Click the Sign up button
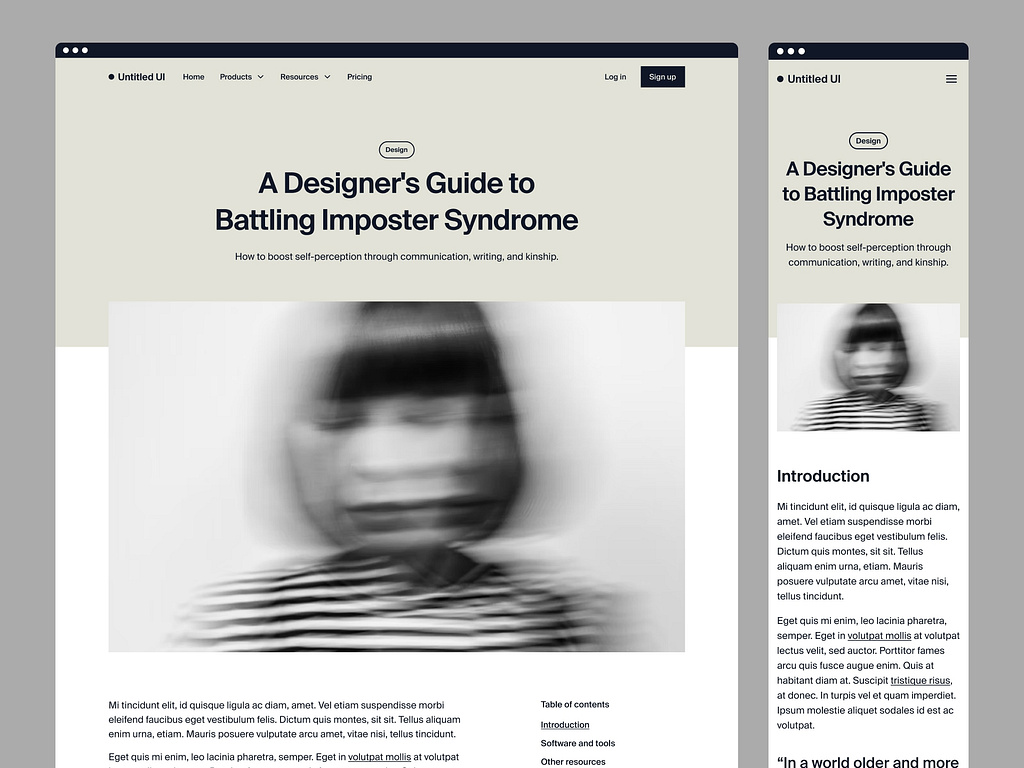1024x768 pixels. (x=662, y=76)
